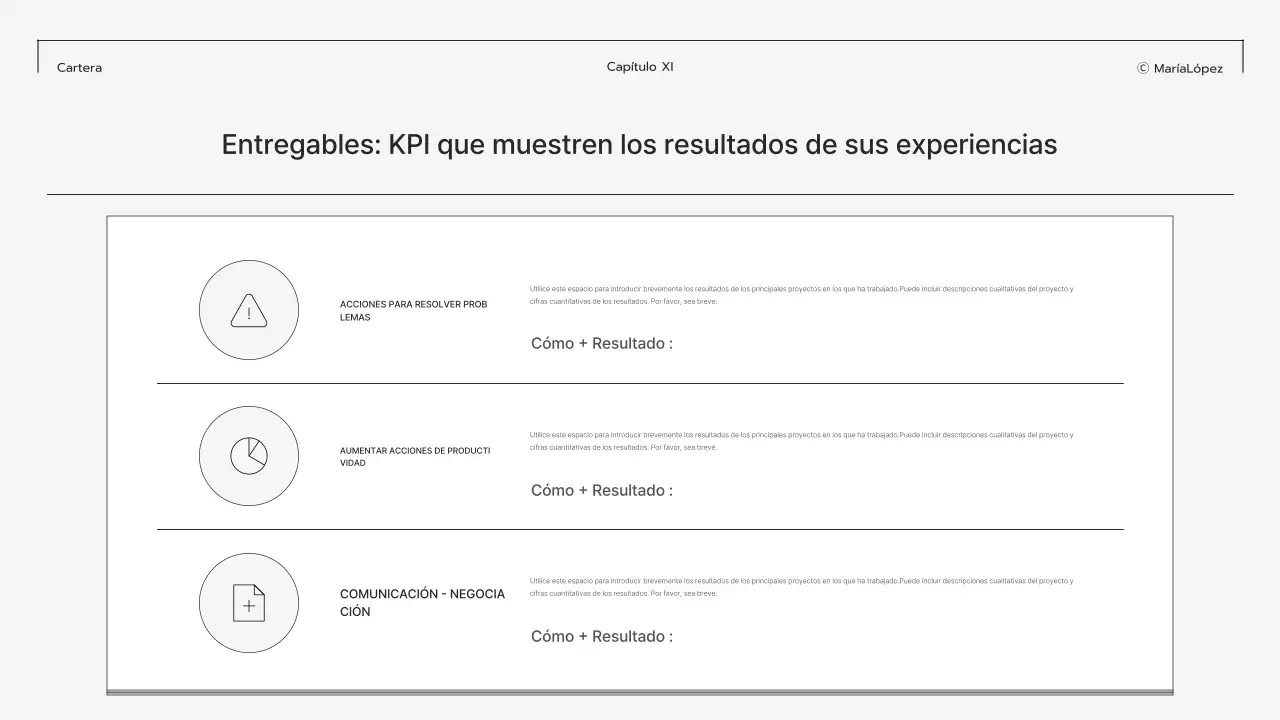Select the productivity chart circle icon

click(x=249, y=455)
